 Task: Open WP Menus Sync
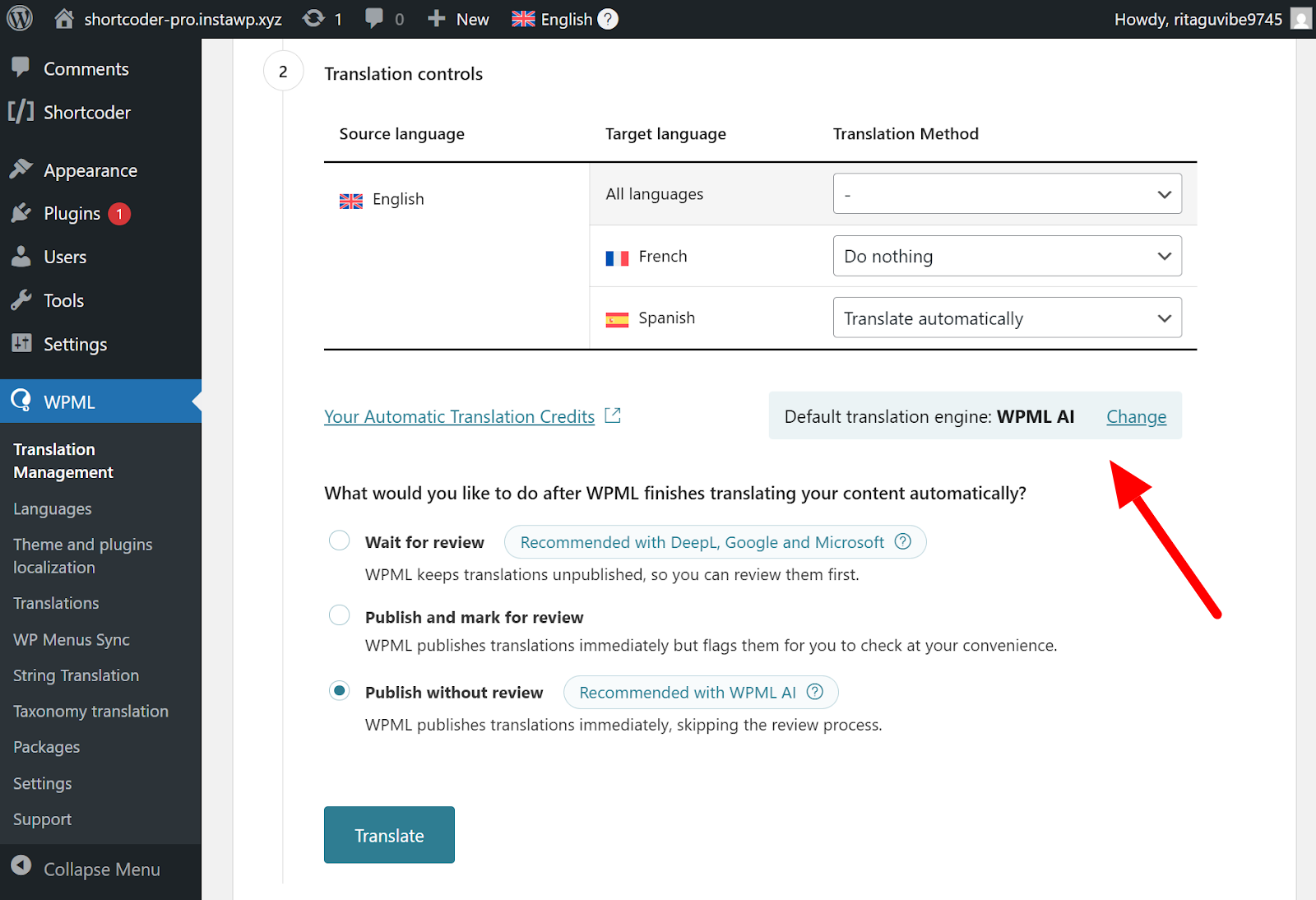[72, 640]
